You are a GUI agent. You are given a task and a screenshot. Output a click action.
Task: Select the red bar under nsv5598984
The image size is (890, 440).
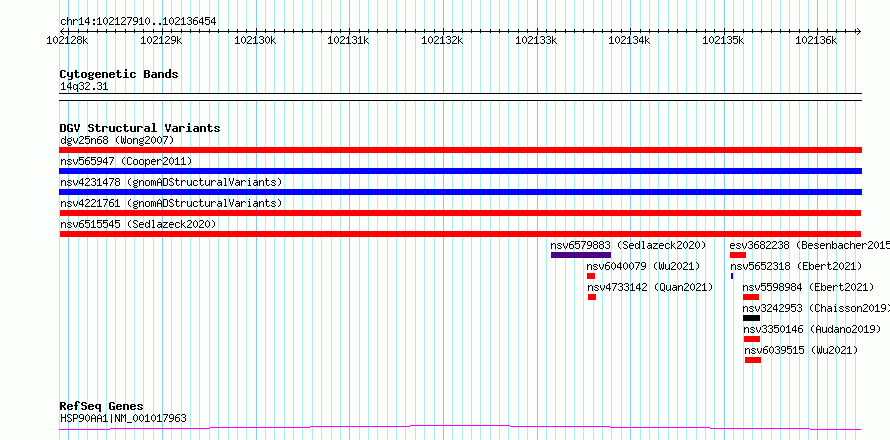coord(751,297)
